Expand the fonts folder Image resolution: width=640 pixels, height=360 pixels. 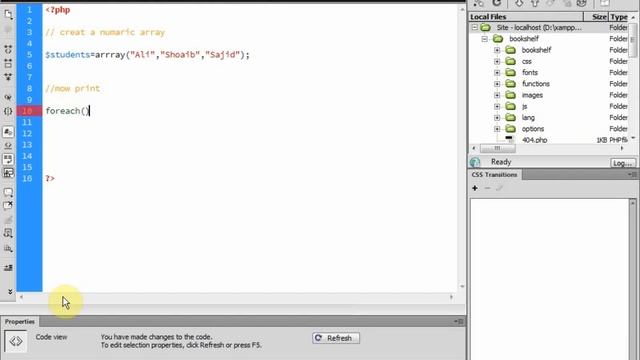click(x=497, y=73)
